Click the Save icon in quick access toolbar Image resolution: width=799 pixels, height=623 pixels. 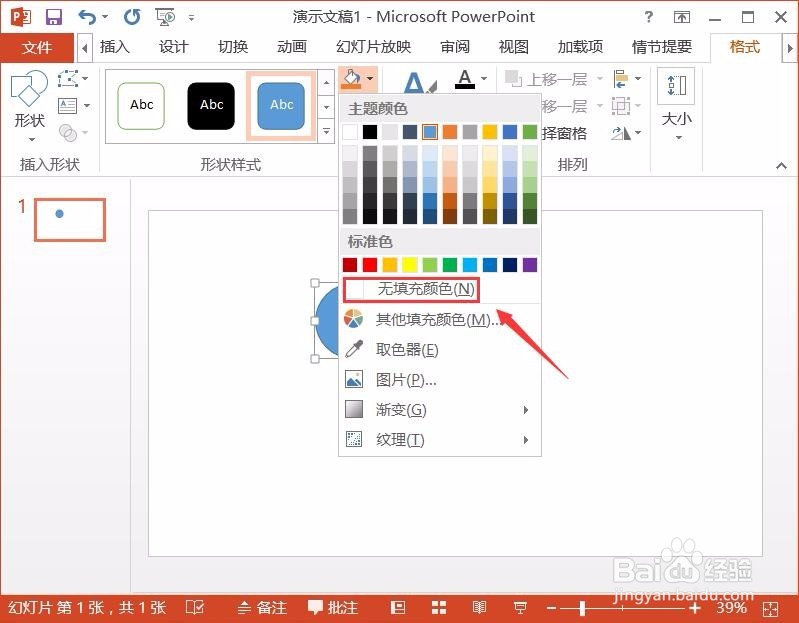[x=54, y=17]
